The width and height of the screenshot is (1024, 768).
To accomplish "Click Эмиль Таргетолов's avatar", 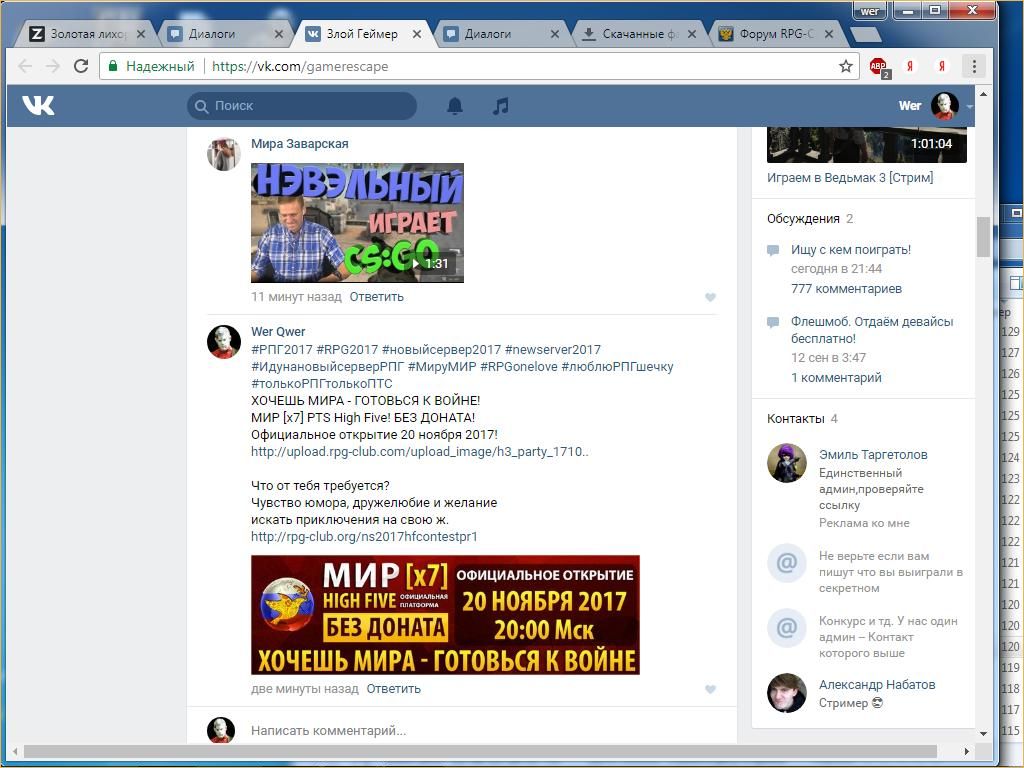I will pyautogui.click(x=786, y=463).
